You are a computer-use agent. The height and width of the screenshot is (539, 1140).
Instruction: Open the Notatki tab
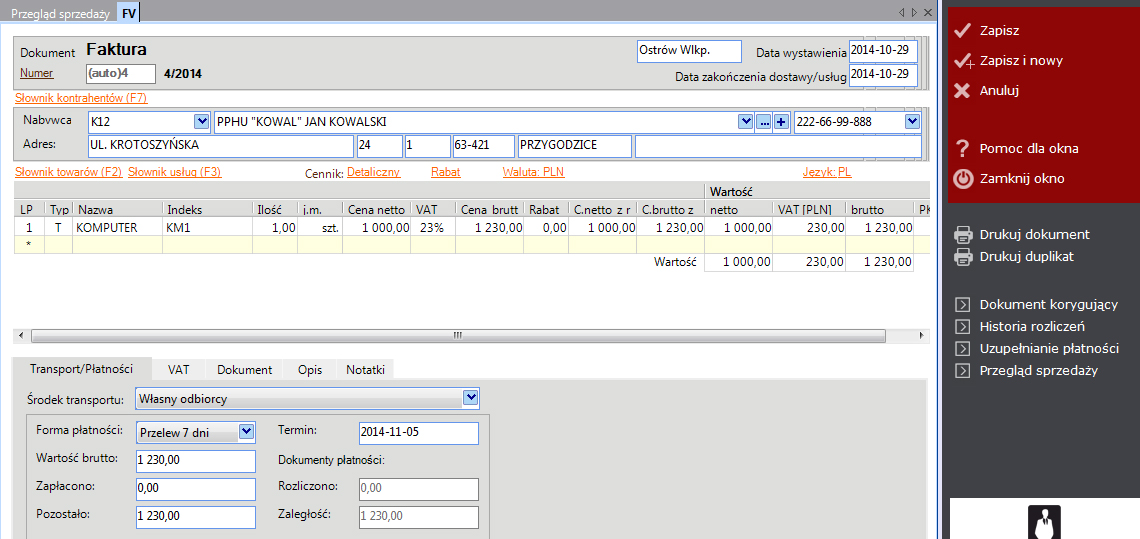tap(365, 370)
